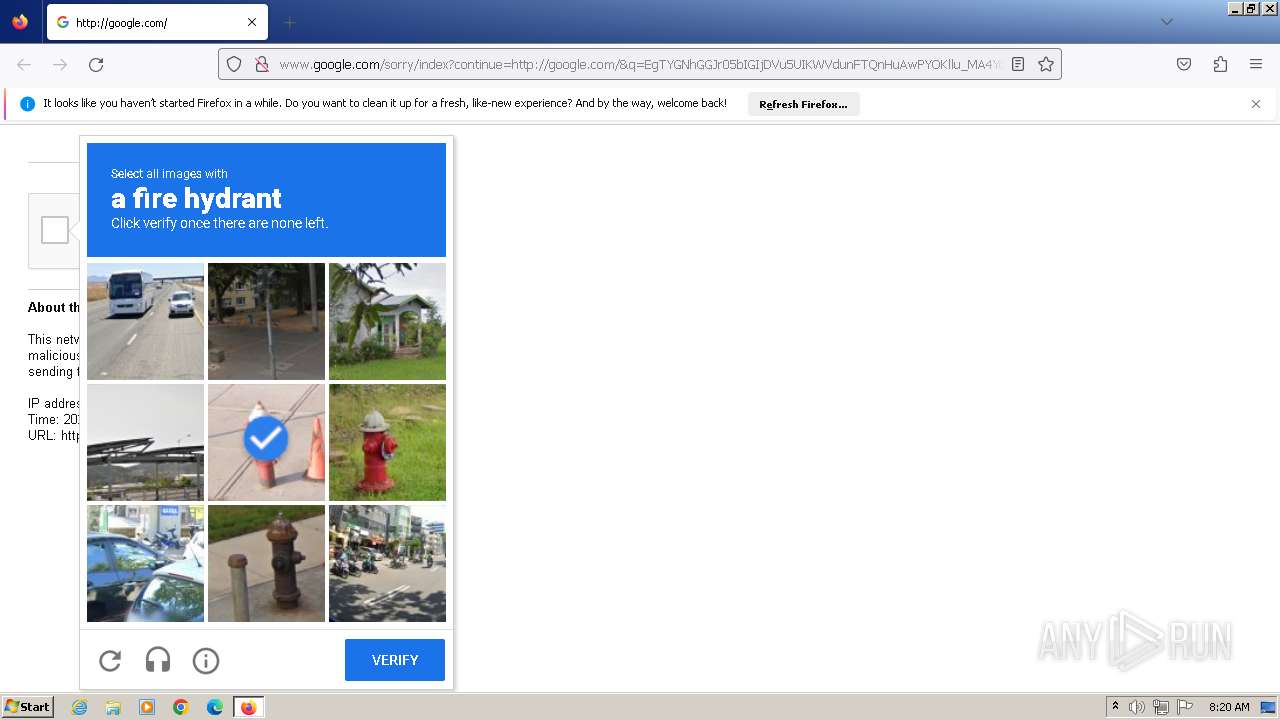Reload the current page
The image size is (1280, 720).
tap(96, 64)
